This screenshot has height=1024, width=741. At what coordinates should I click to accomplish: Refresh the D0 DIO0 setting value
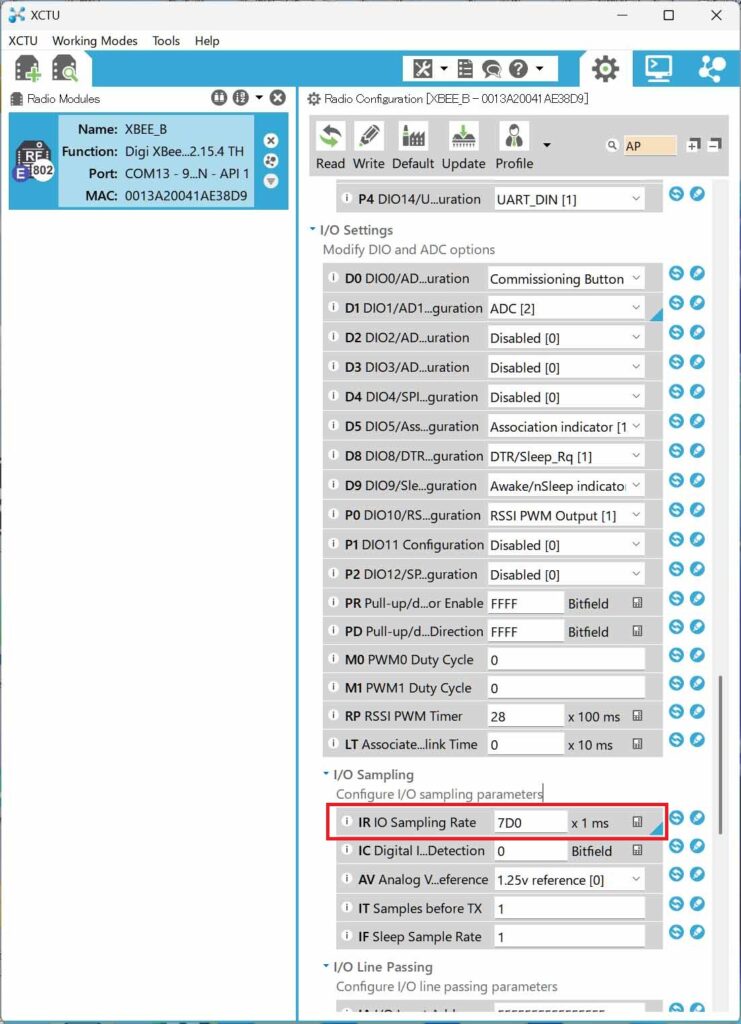[x=676, y=273]
